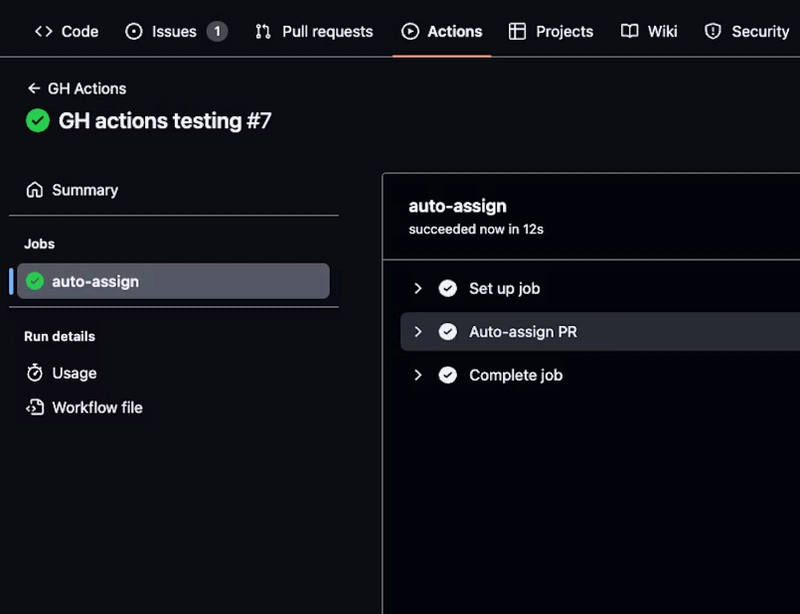Click the Usage stopwatch icon
Screen dimensions: 800x614
click(35, 373)
